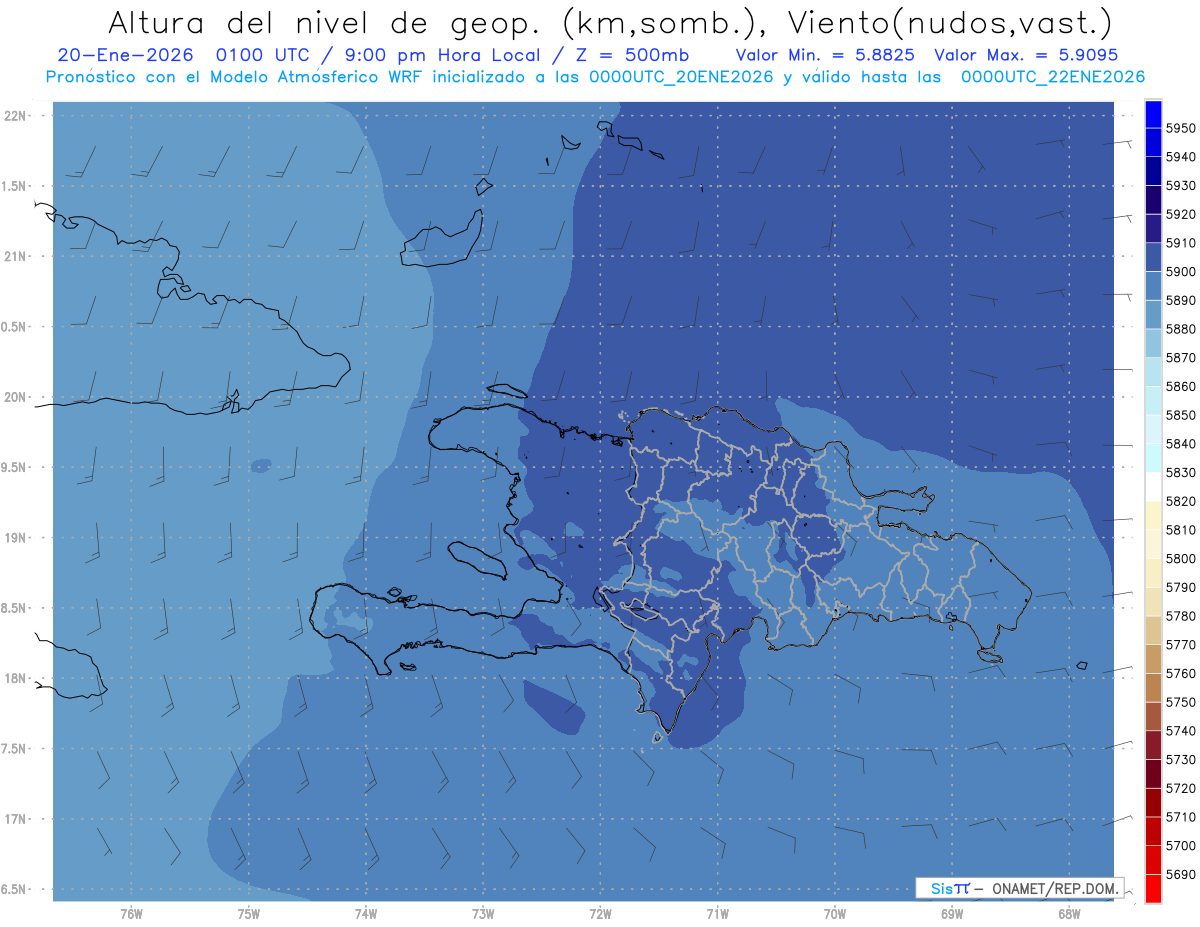Select the 'Z = 500mb' level label
Viewport: 1200px width, 927px height.
click(632, 55)
